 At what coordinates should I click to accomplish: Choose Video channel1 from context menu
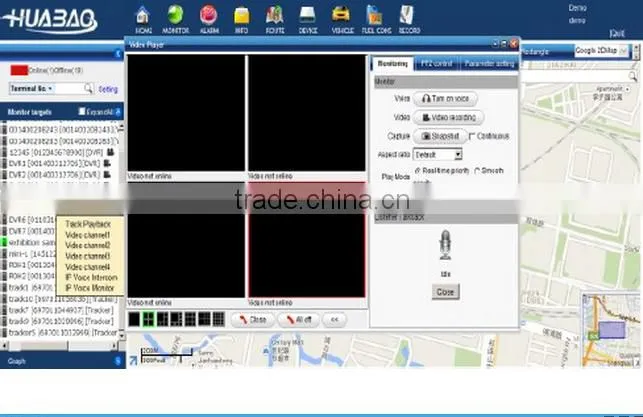(88, 235)
